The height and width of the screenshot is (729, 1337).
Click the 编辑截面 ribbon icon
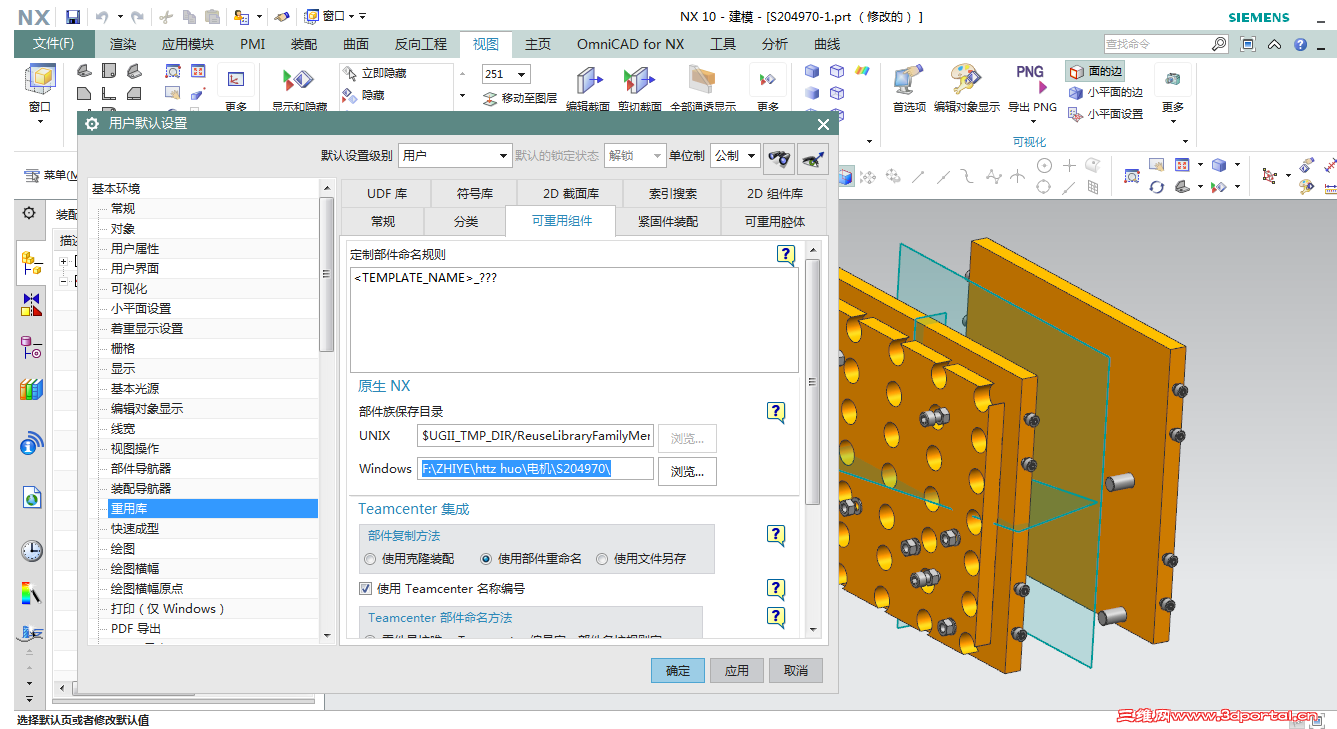point(587,88)
